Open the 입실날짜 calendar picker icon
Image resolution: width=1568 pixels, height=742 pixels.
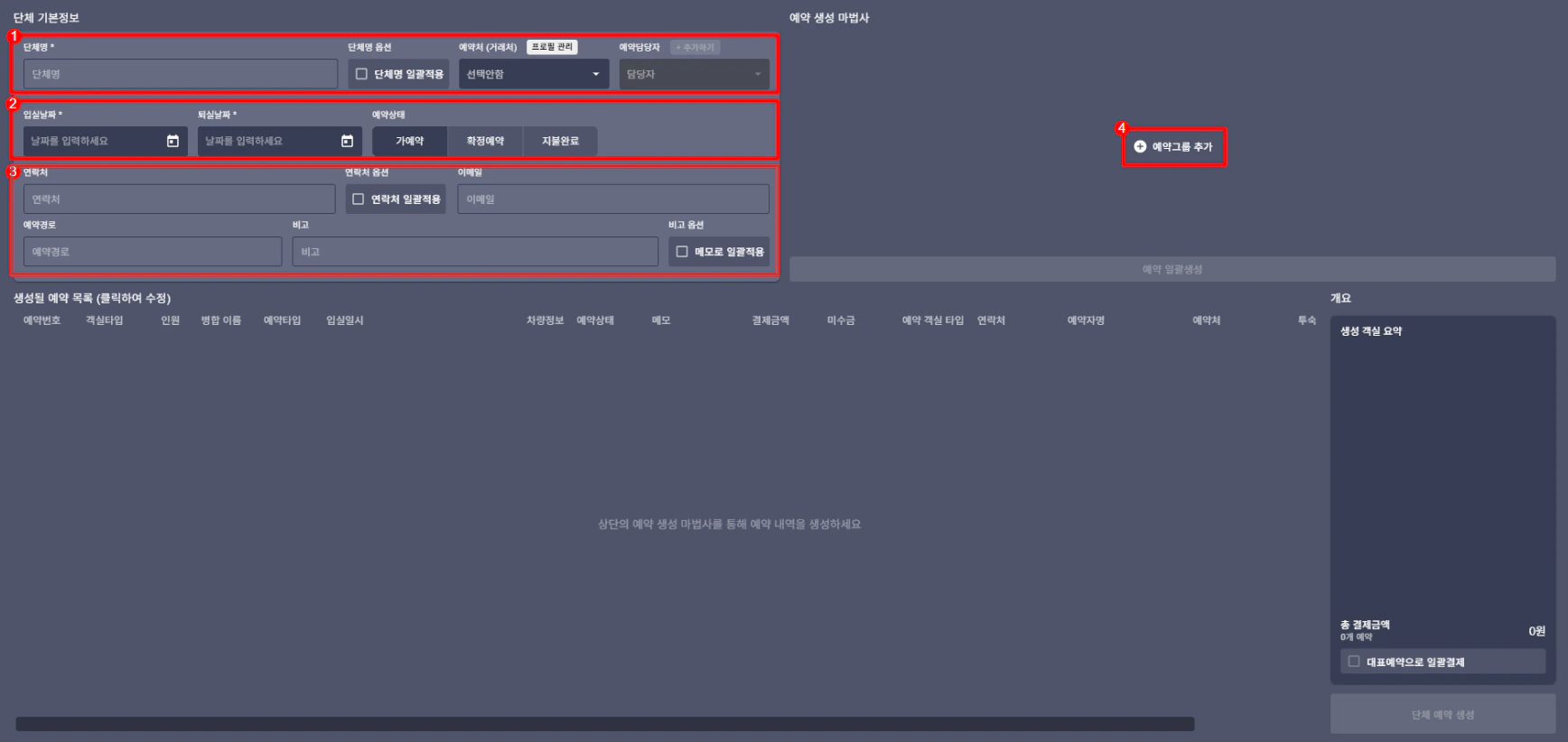click(x=173, y=141)
